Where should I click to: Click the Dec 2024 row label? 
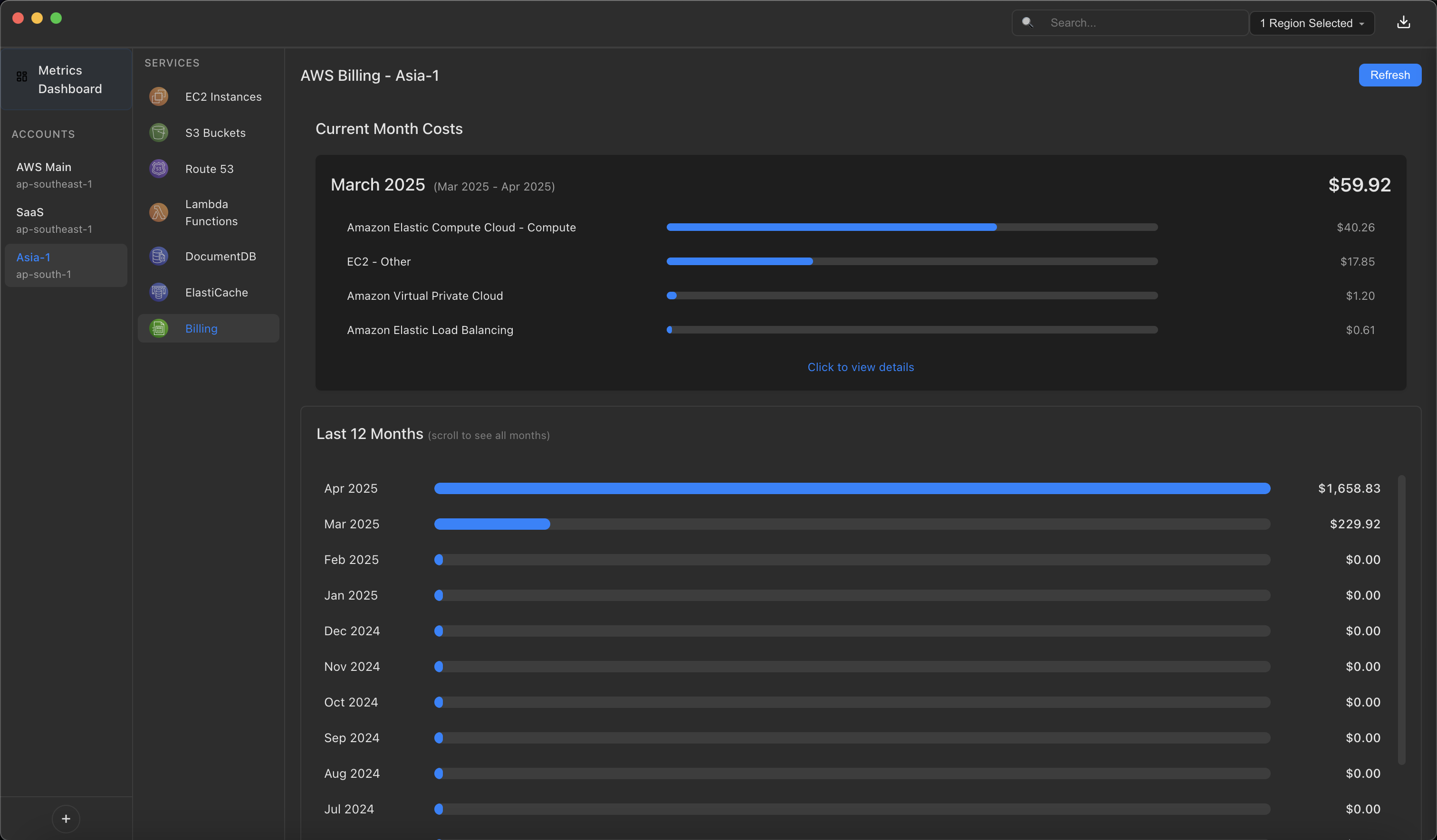(352, 631)
